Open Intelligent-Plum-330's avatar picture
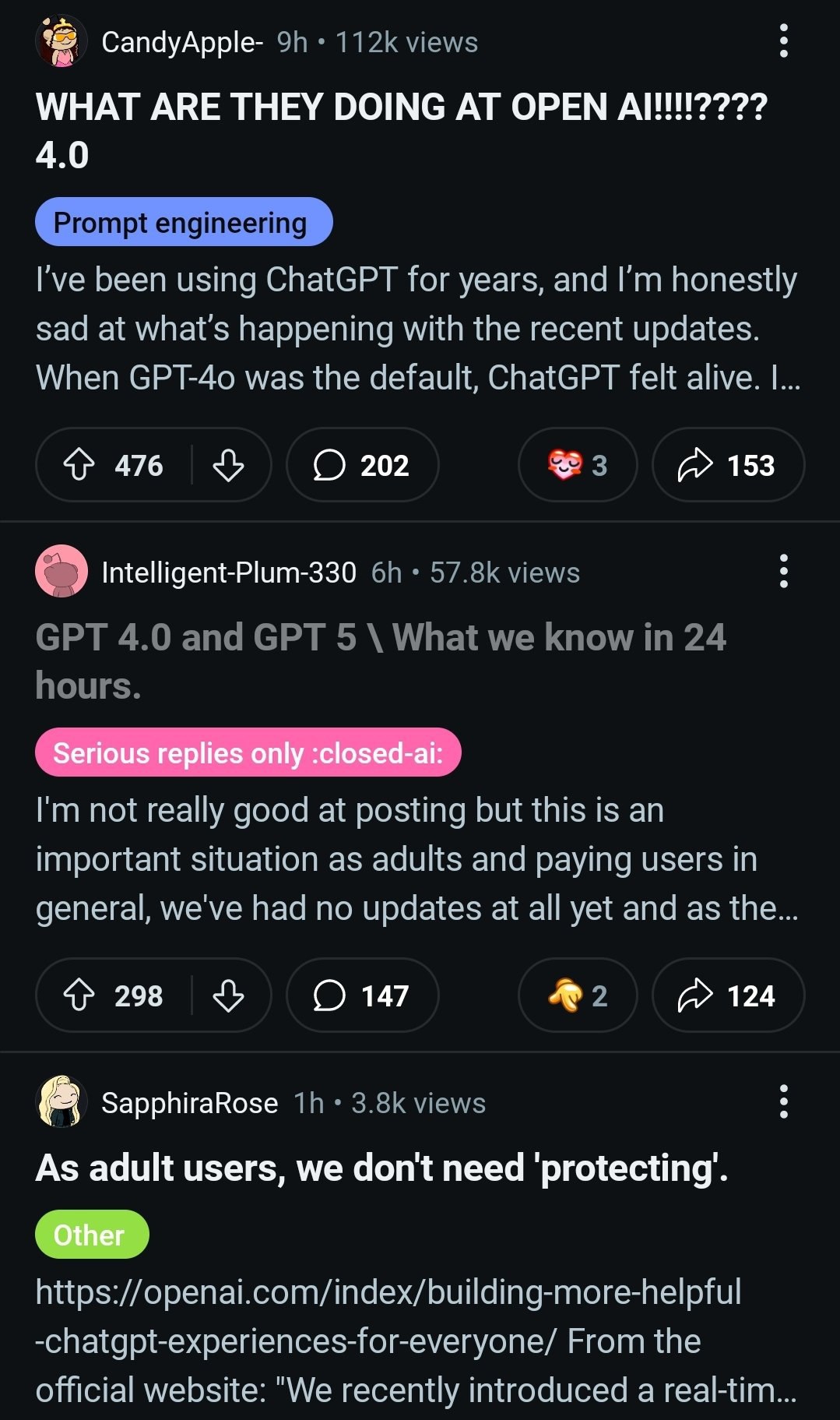Screen dimensions: 840x1420 click(x=61, y=572)
